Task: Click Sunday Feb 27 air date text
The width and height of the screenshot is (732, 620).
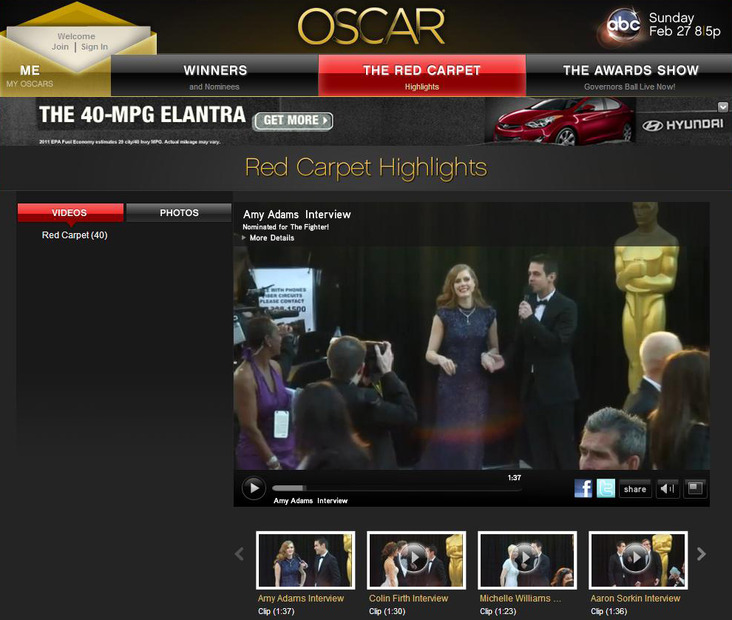Action: tap(684, 24)
